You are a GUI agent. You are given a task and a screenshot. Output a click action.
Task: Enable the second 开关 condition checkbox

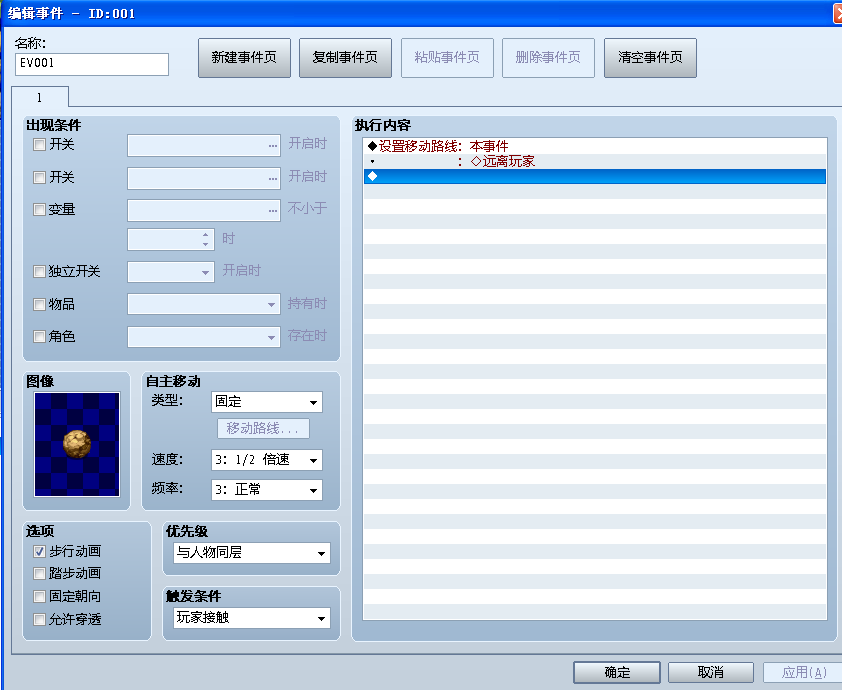pos(39,177)
